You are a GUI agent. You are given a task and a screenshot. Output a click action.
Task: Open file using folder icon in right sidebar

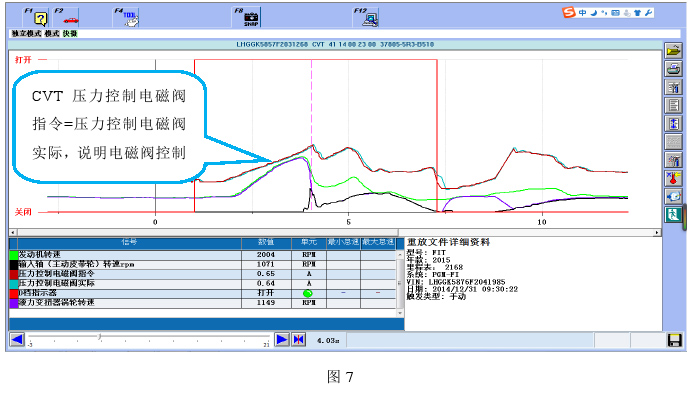tap(673, 51)
